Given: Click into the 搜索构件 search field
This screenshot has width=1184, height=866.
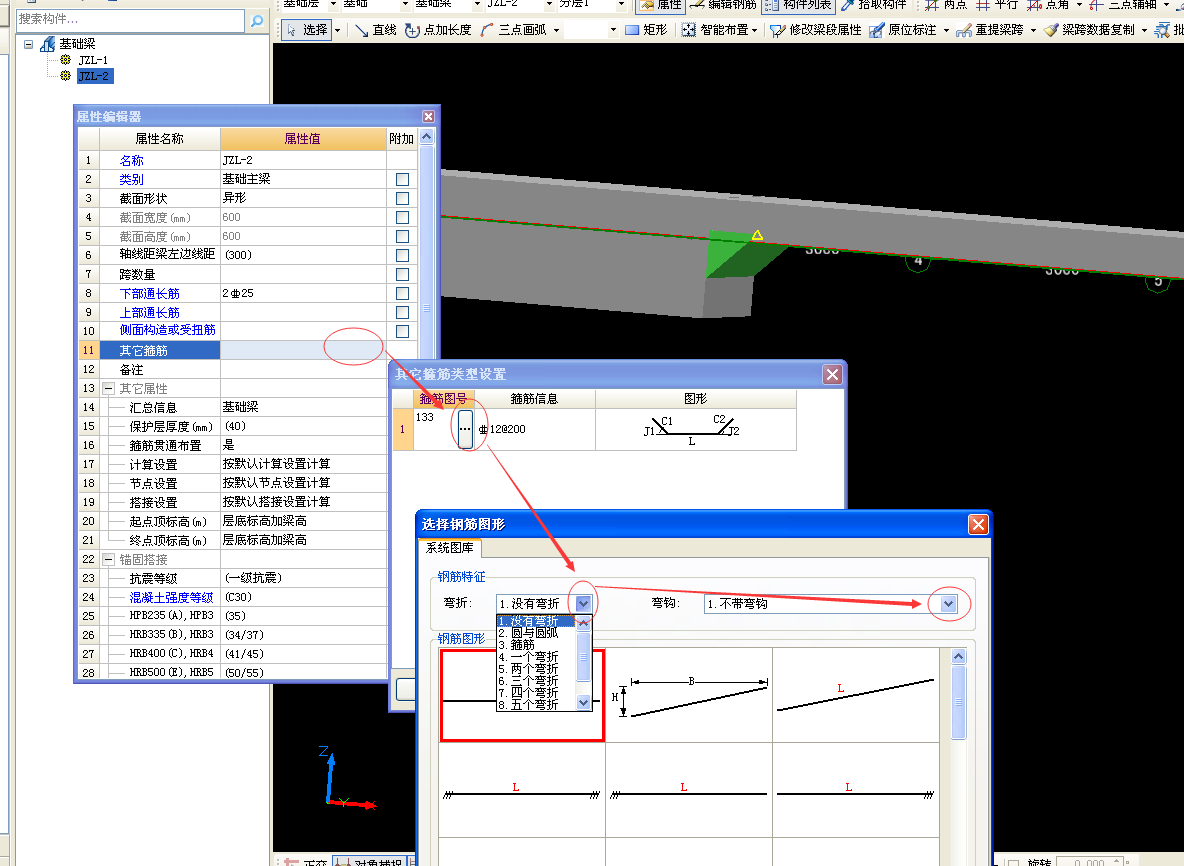Looking at the screenshot, I should tap(131, 20).
